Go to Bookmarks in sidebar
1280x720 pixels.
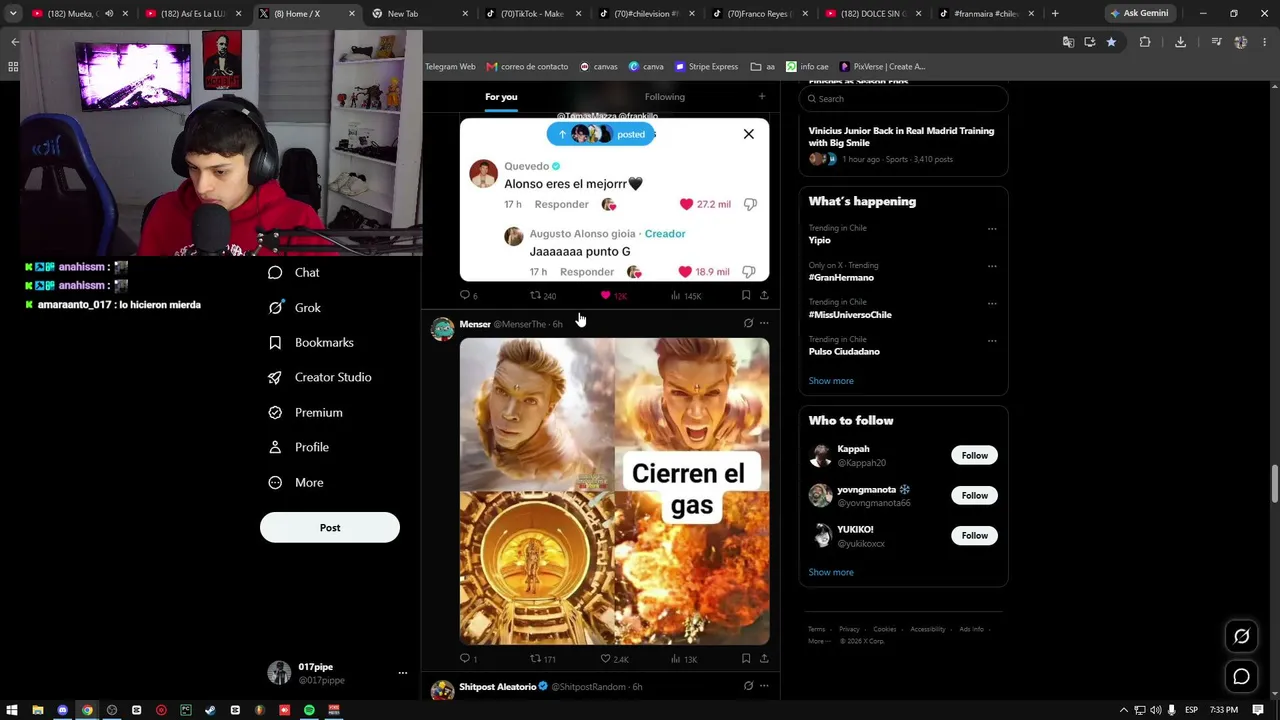pyautogui.click(x=311, y=342)
